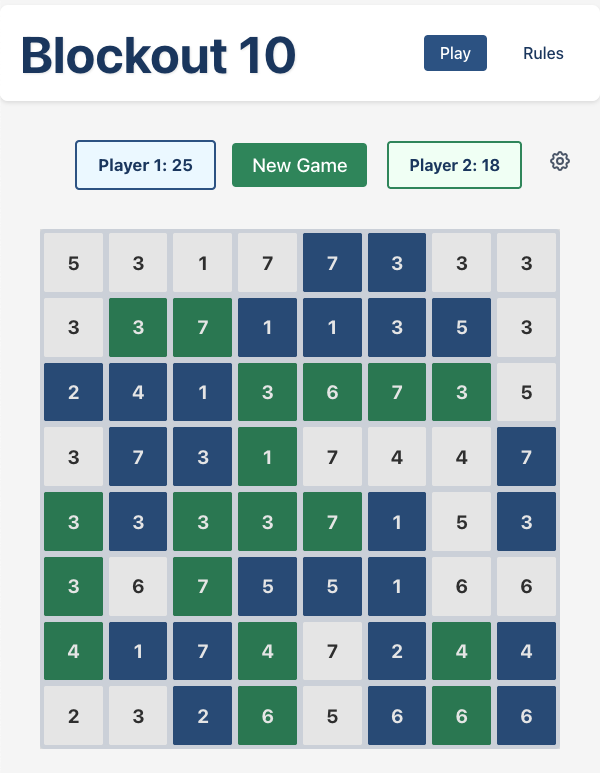The width and height of the screenshot is (600, 773).
Task: Pick the gray 7 tile in seventh row
Action: tap(332, 651)
